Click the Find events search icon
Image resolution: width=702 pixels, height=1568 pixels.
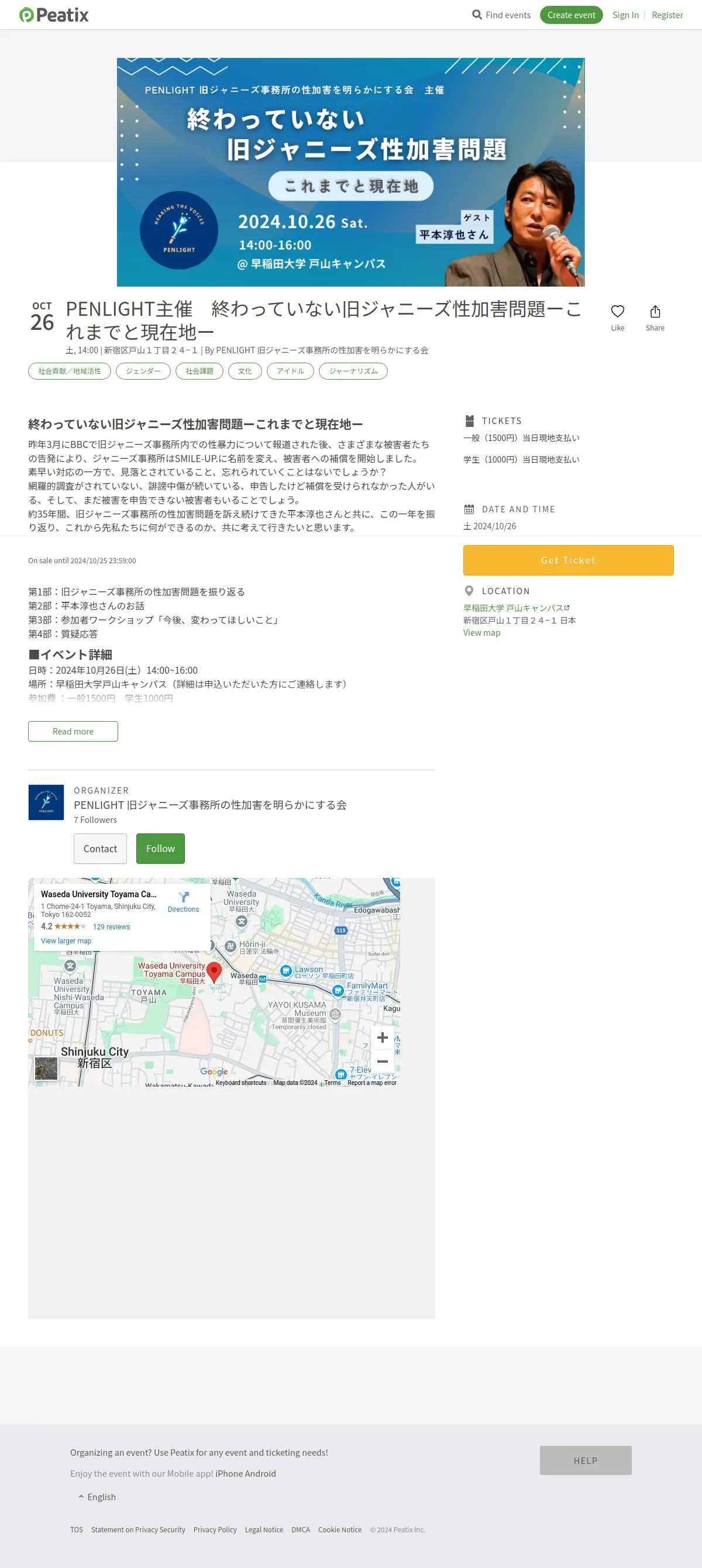click(x=477, y=15)
